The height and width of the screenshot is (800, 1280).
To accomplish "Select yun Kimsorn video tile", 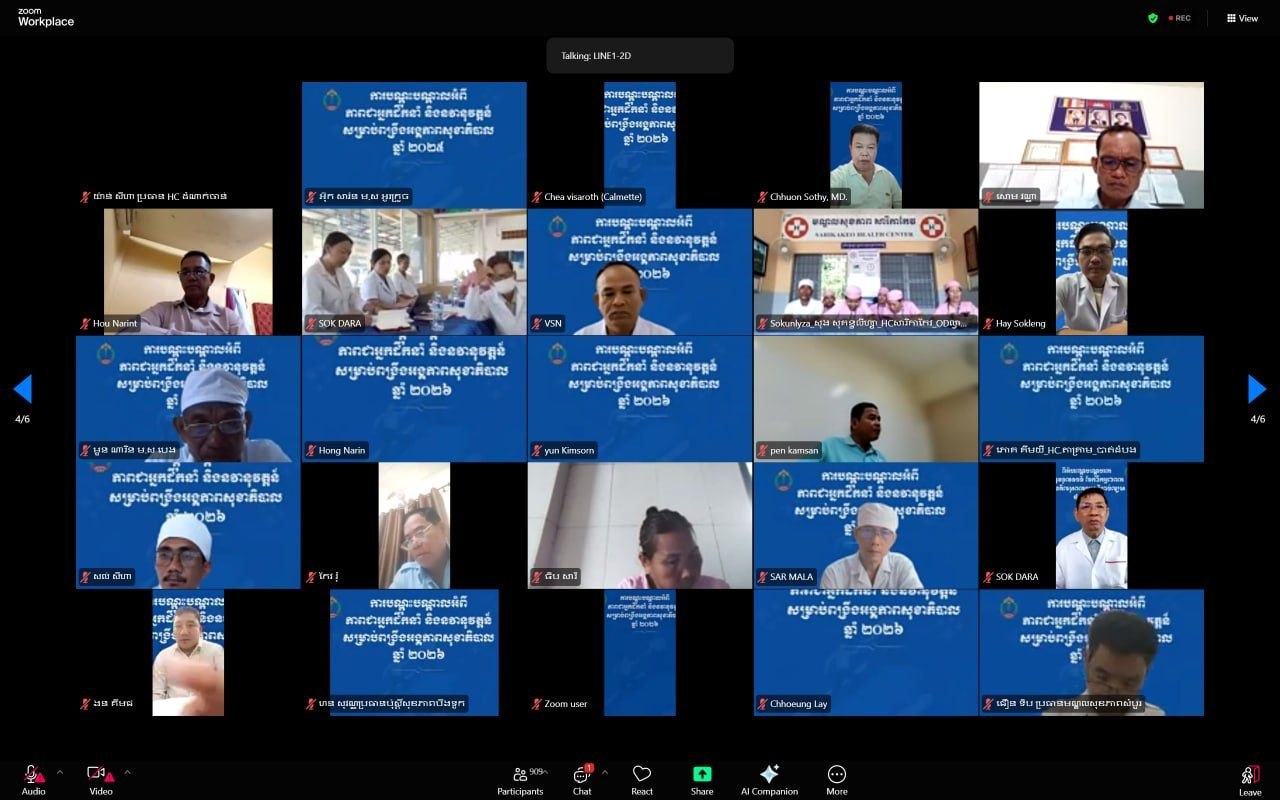I will tap(640, 399).
